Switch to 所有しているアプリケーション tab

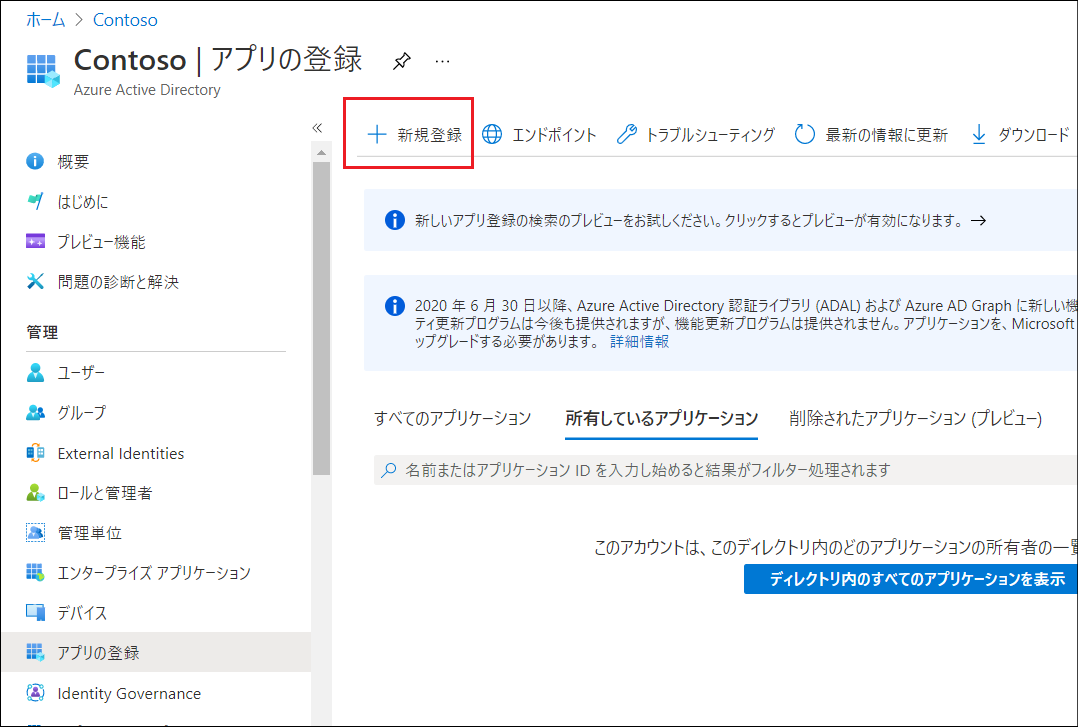[661, 418]
